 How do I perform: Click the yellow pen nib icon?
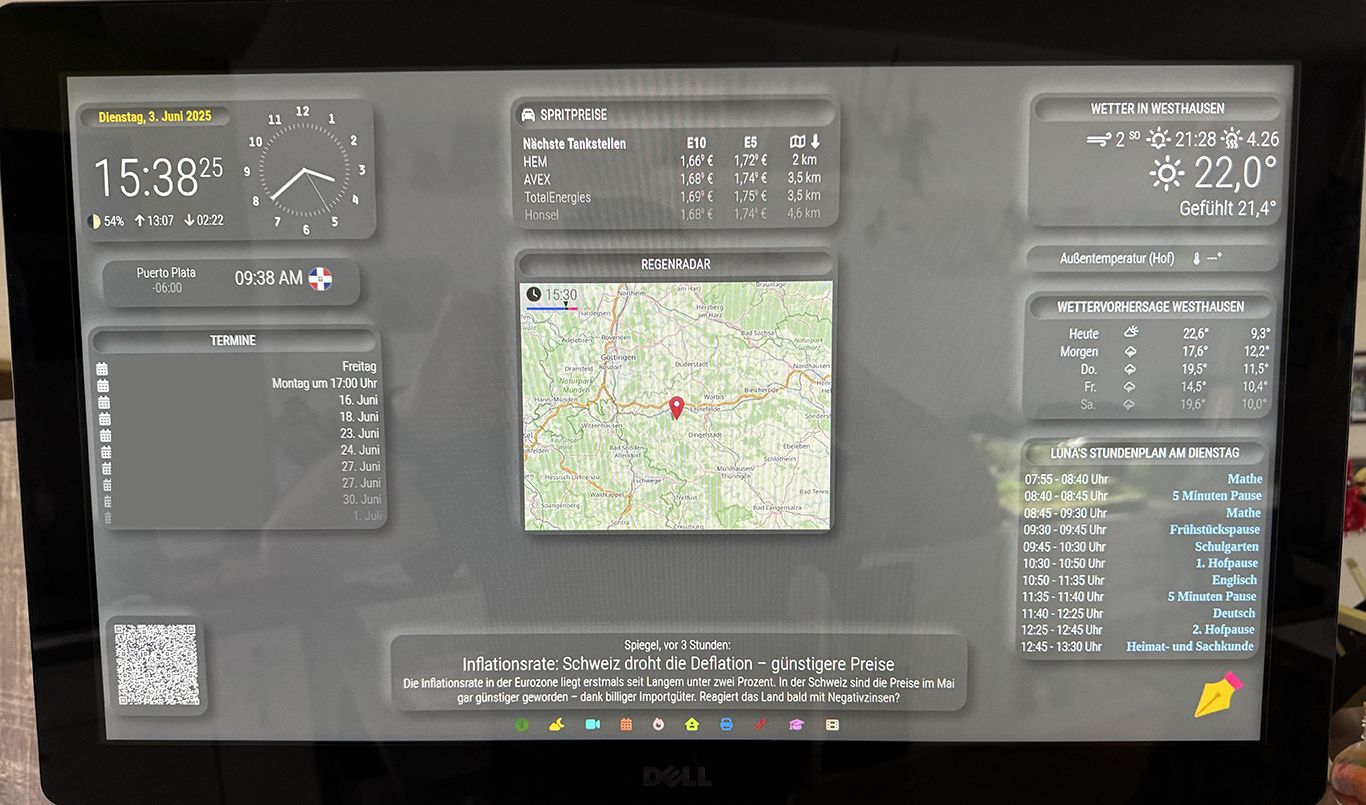[x=1217, y=694]
